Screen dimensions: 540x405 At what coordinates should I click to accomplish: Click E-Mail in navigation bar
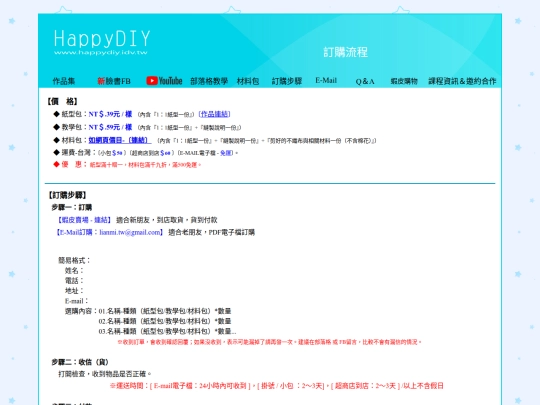point(326,80)
